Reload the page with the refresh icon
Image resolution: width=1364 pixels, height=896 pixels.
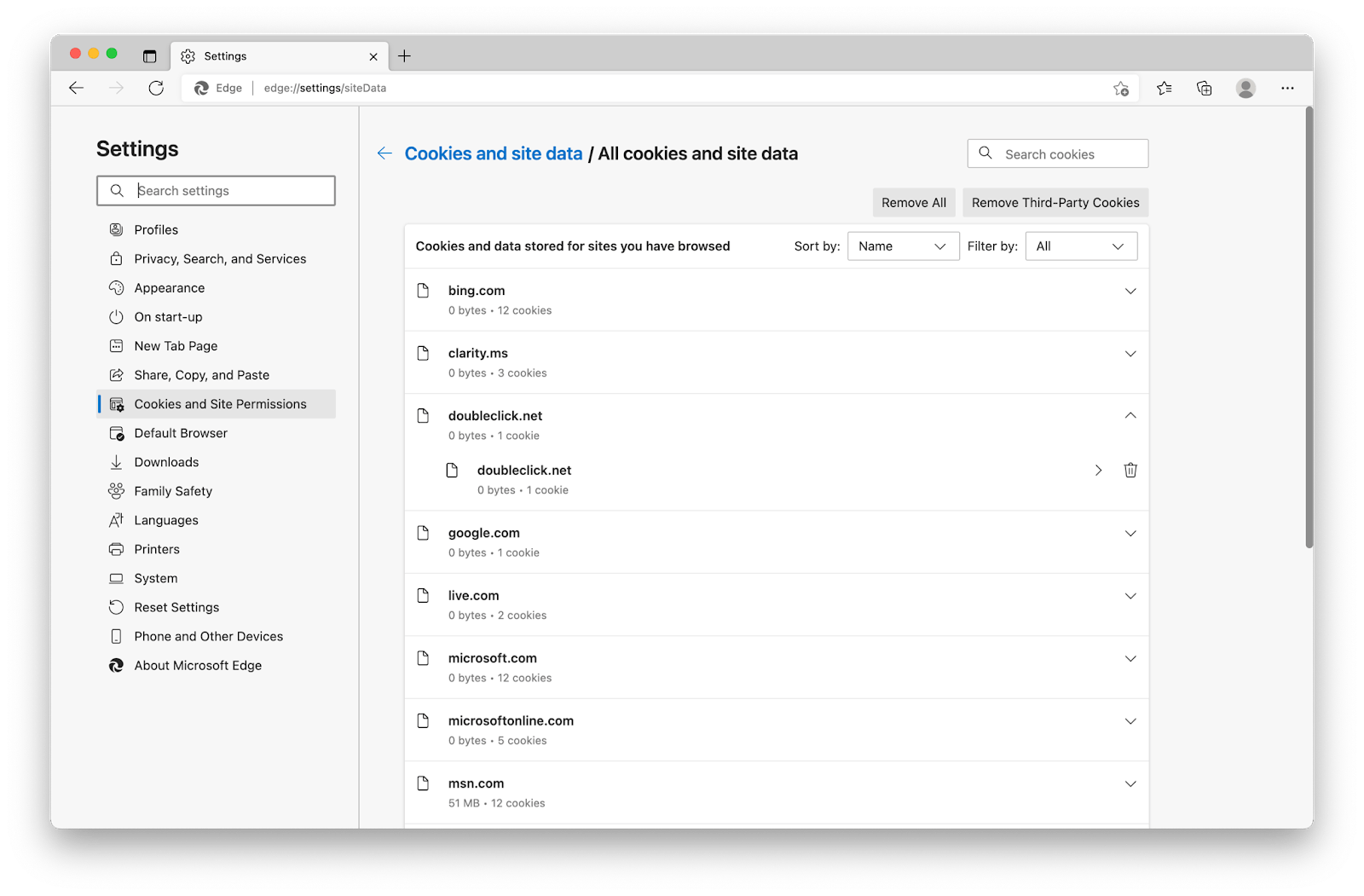156,88
